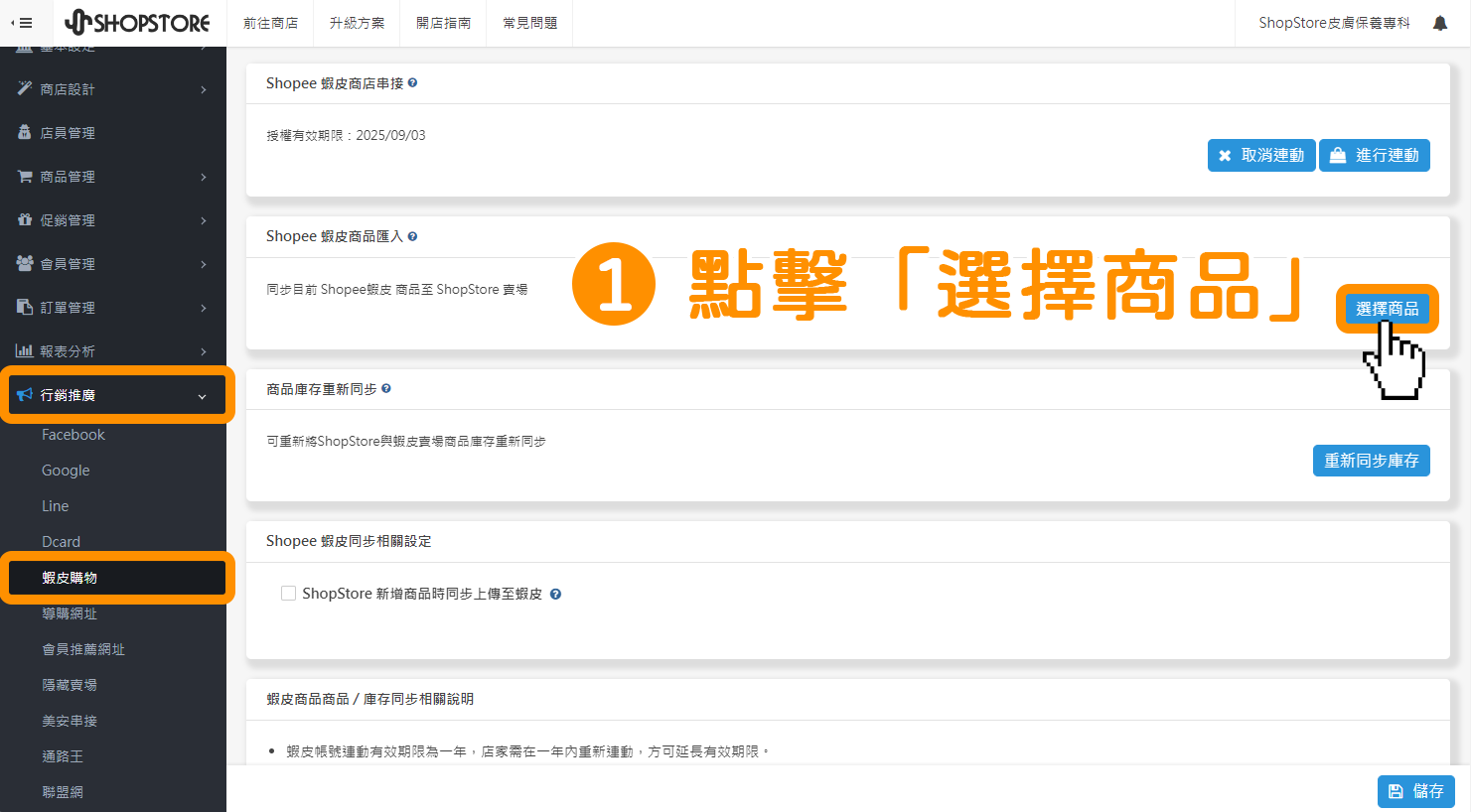Viewport: 1471px width, 812px height.
Task: Click the megaphone icon for 行銷推廣
Action: 25,394
